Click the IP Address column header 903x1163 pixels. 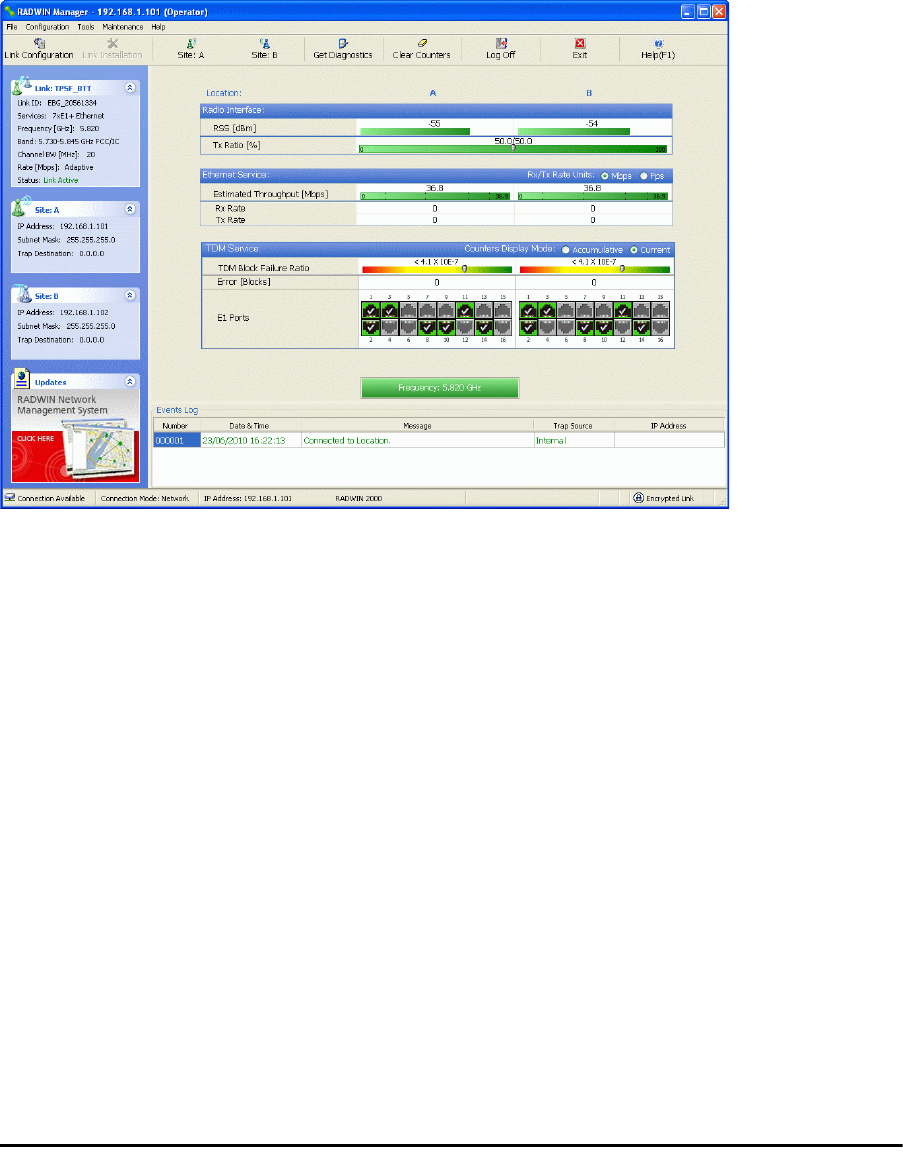pos(669,426)
